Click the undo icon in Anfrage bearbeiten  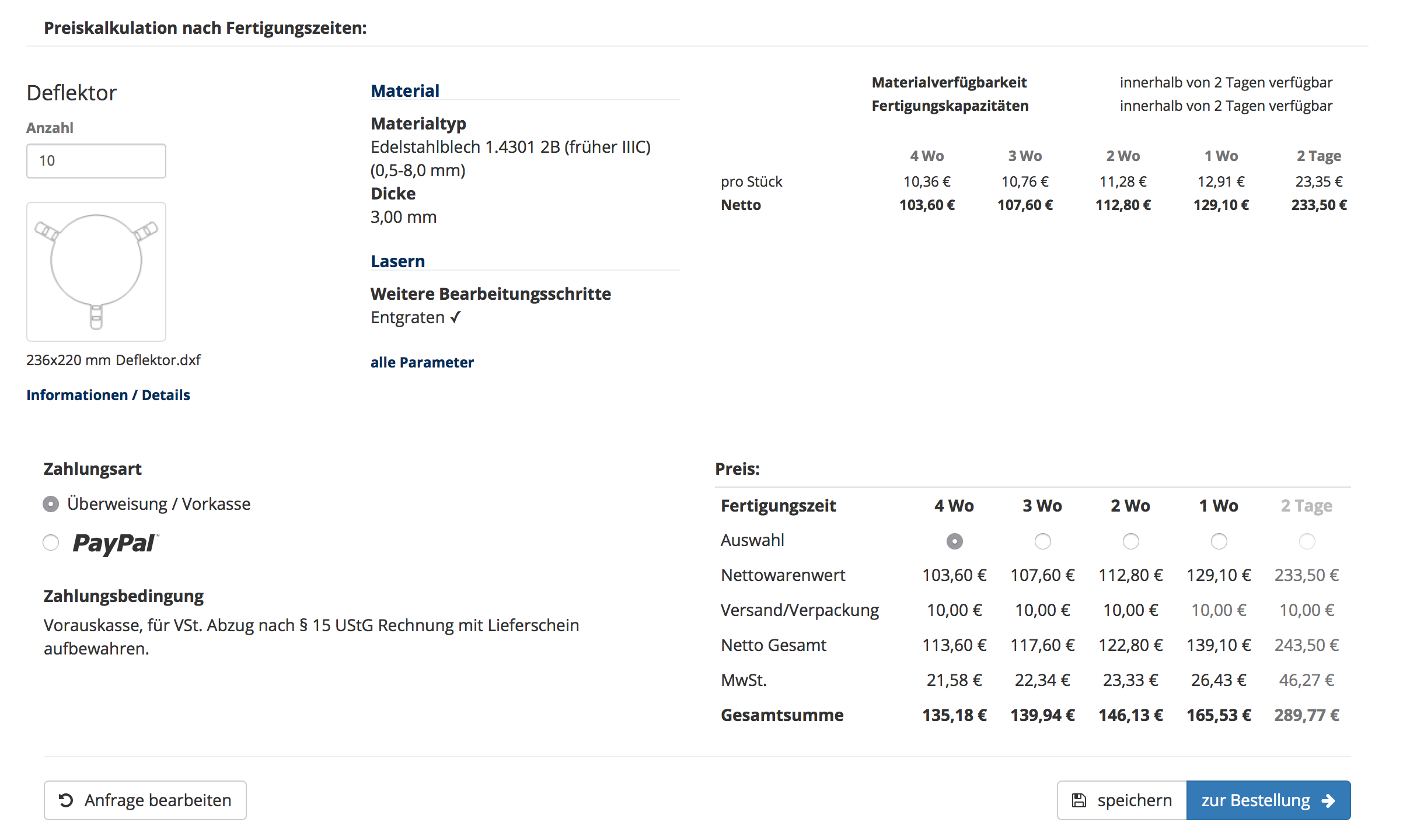coord(66,800)
